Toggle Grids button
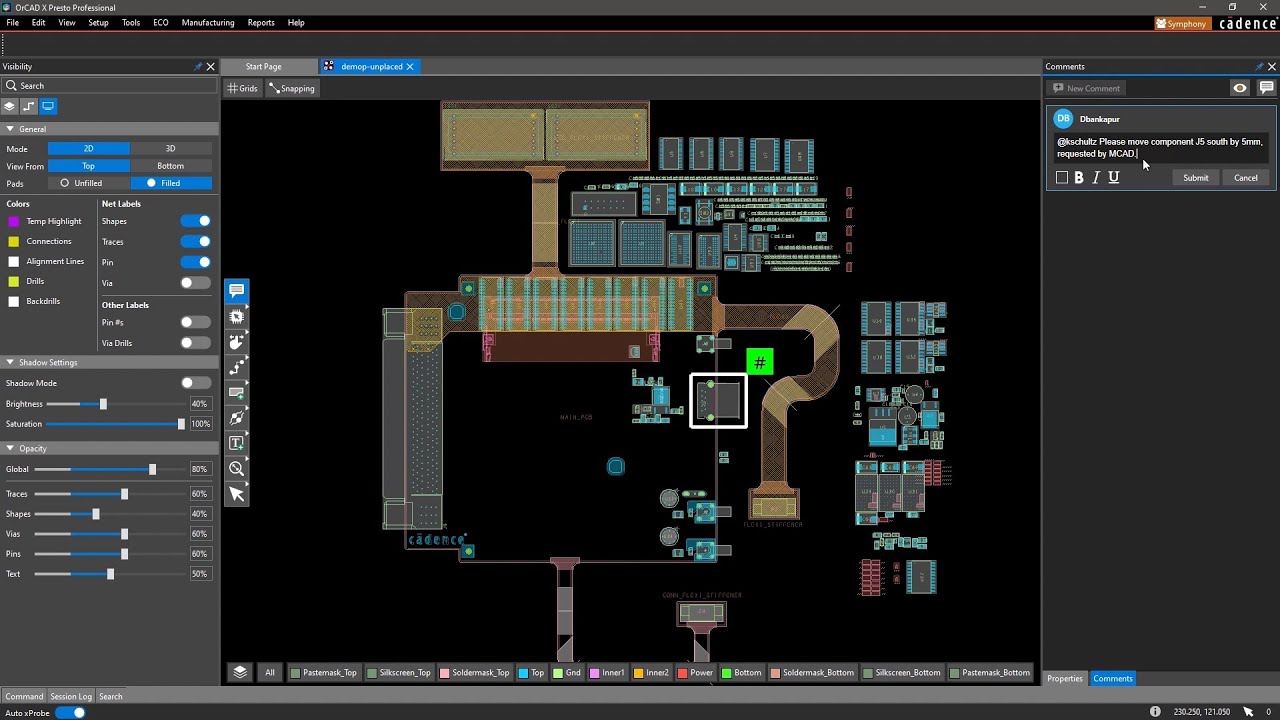1280x720 pixels. pos(243,88)
